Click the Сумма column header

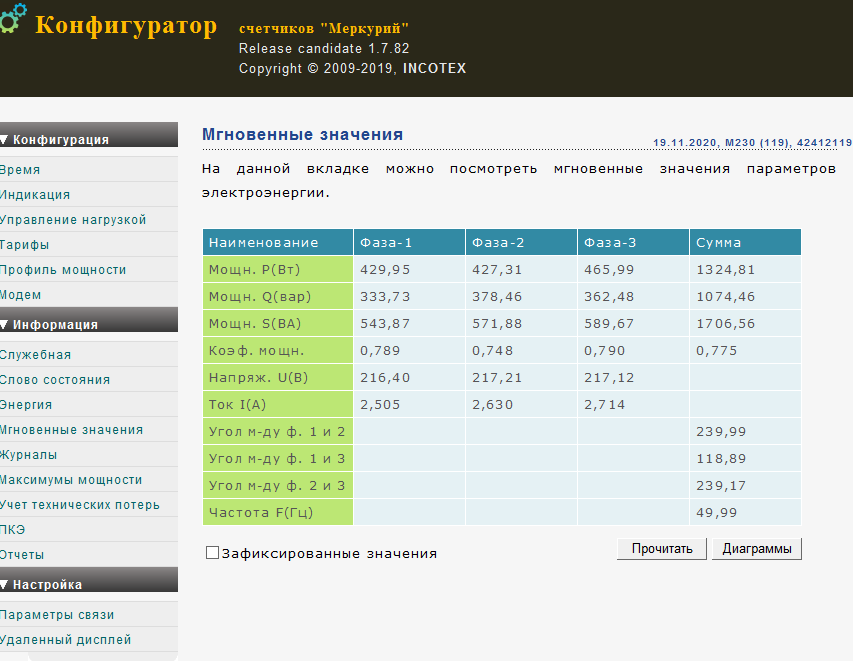pos(745,242)
